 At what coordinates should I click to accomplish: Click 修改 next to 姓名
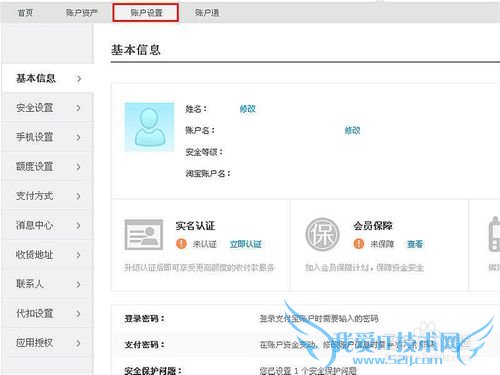pos(248,109)
